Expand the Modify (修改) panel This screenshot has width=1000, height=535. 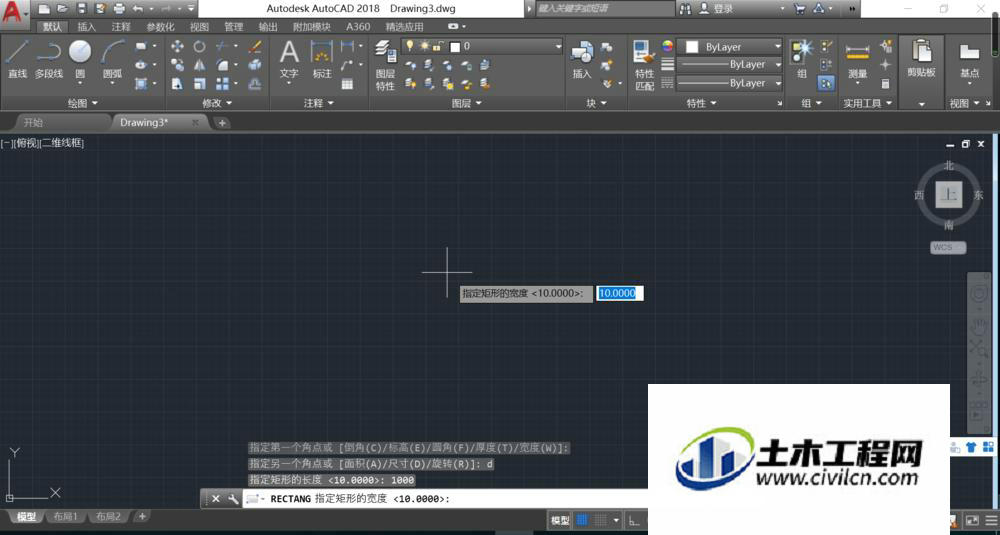(x=217, y=103)
